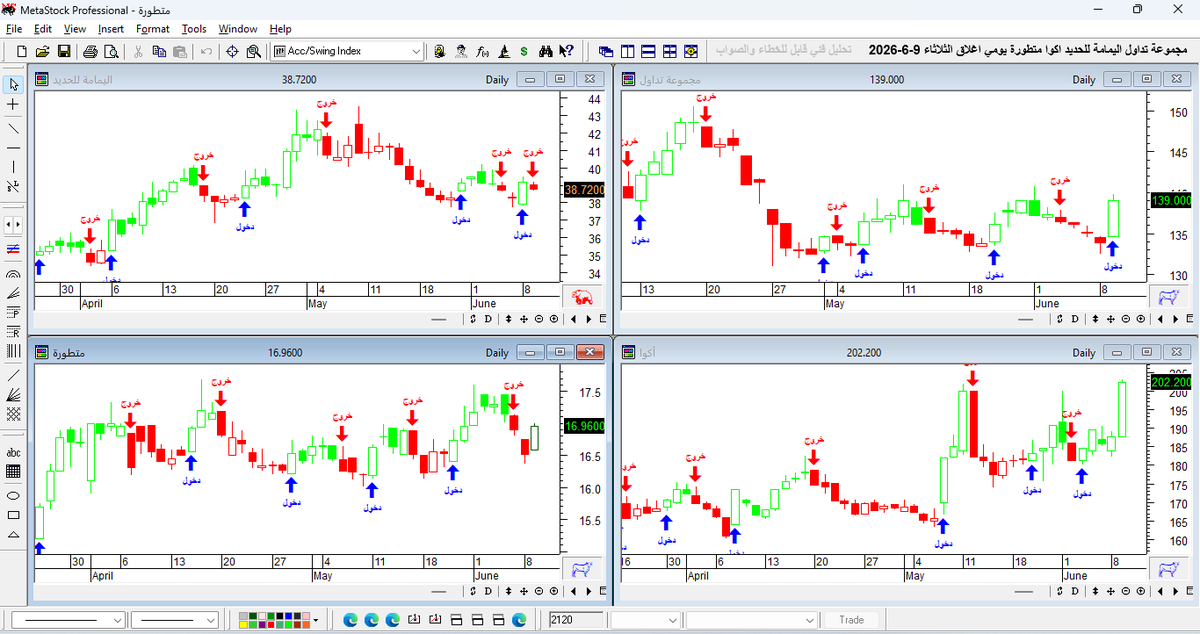Click the What's This help pointer icon
This screenshot has height=634, width=1200.
click(x=566, y=51)
